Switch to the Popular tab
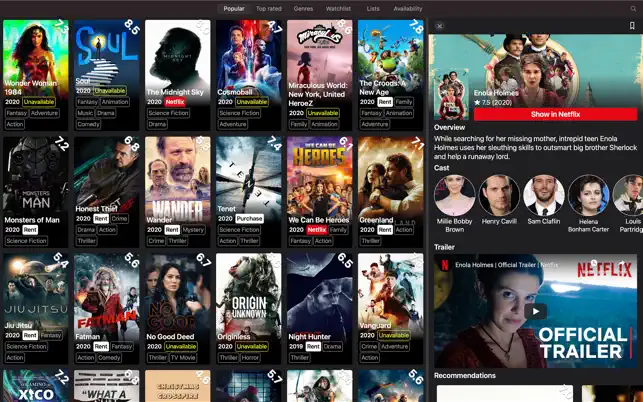Image resolution: width=643 pixels, height=402 pixels. 234,9
